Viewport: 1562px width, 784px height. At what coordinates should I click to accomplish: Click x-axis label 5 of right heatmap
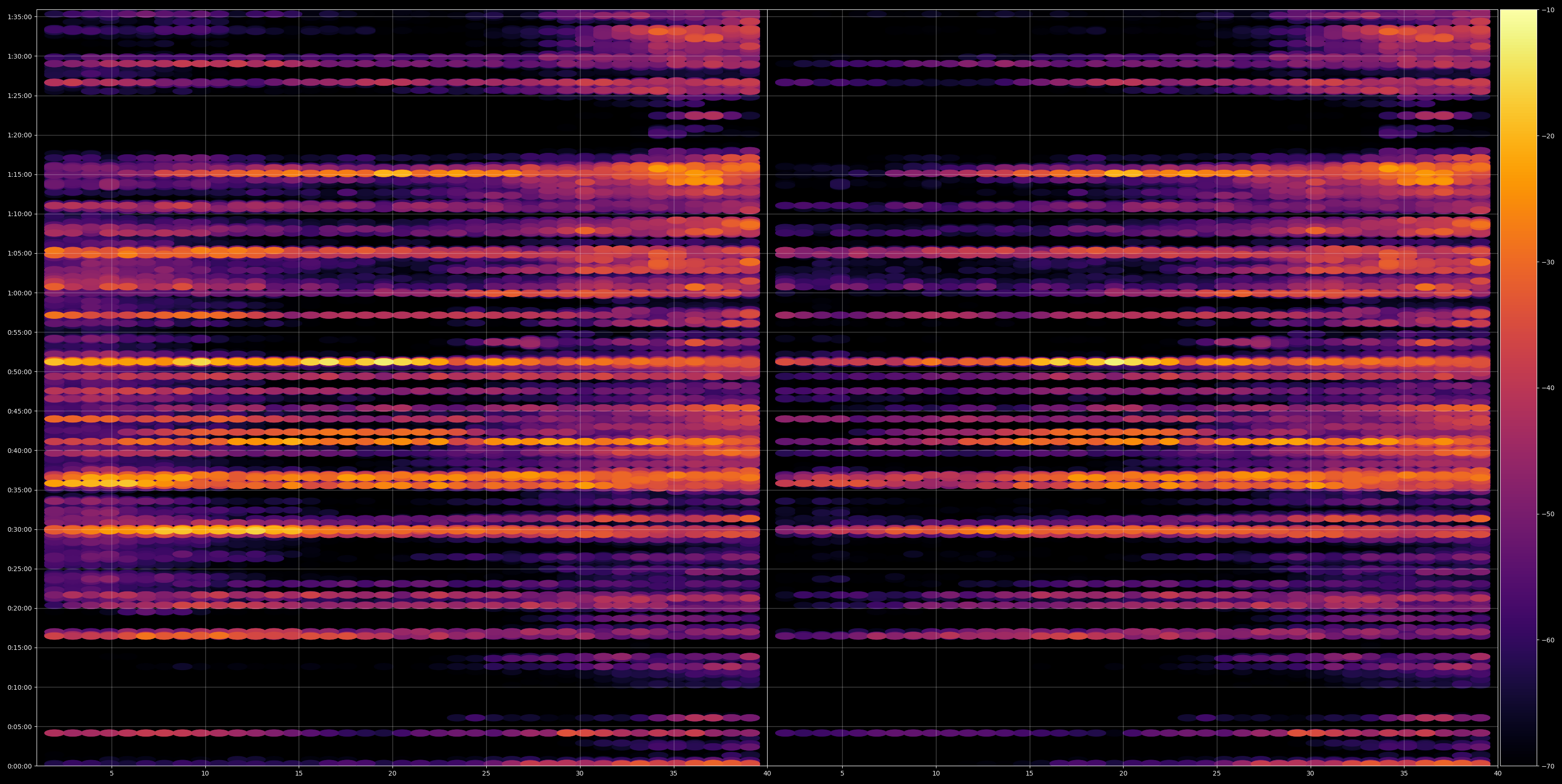pyautogui.click(x=842, y=774)
